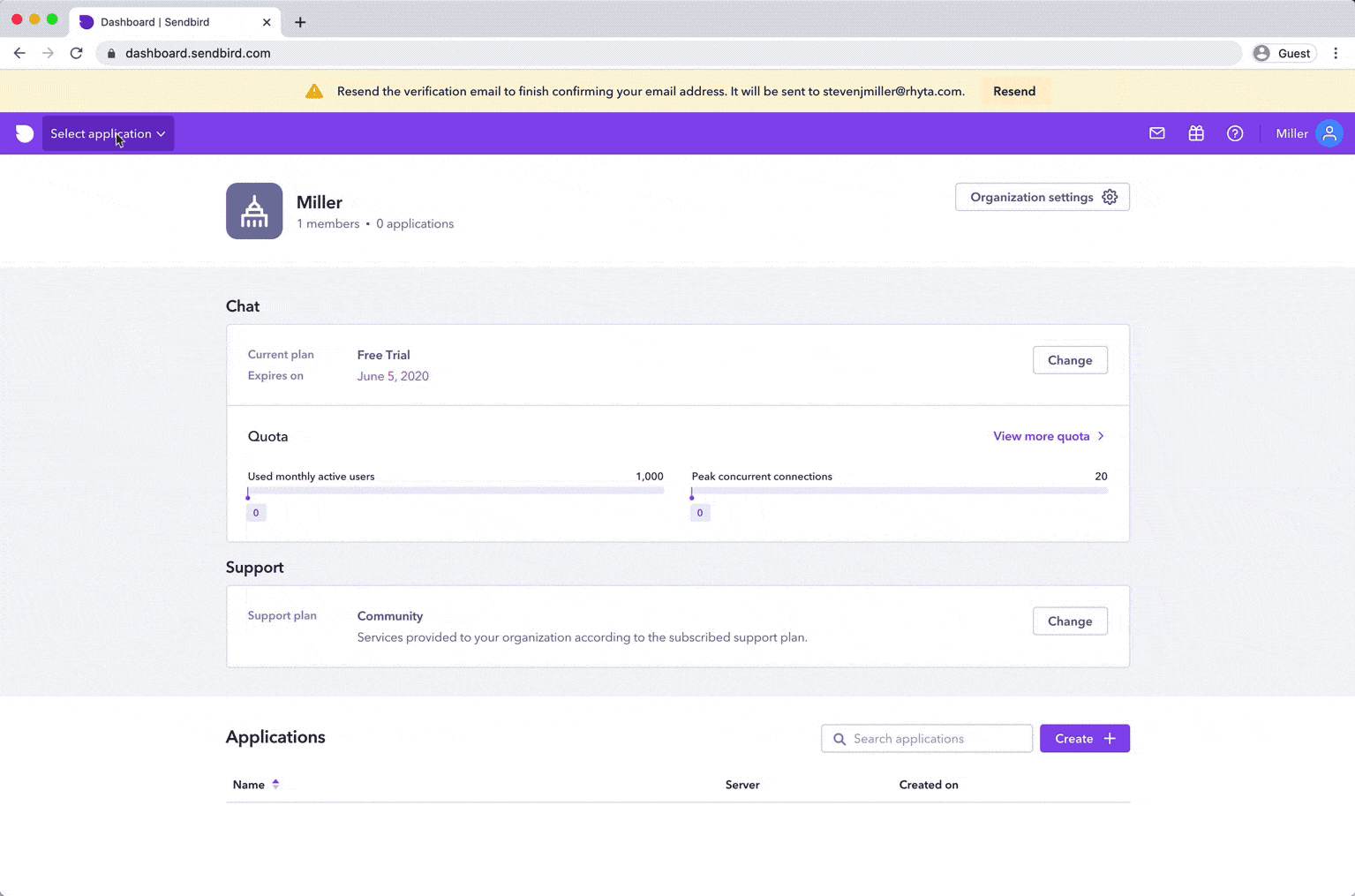Click the verification warning triangle
Screen dimensions: 1355x896
pos(314,90)
